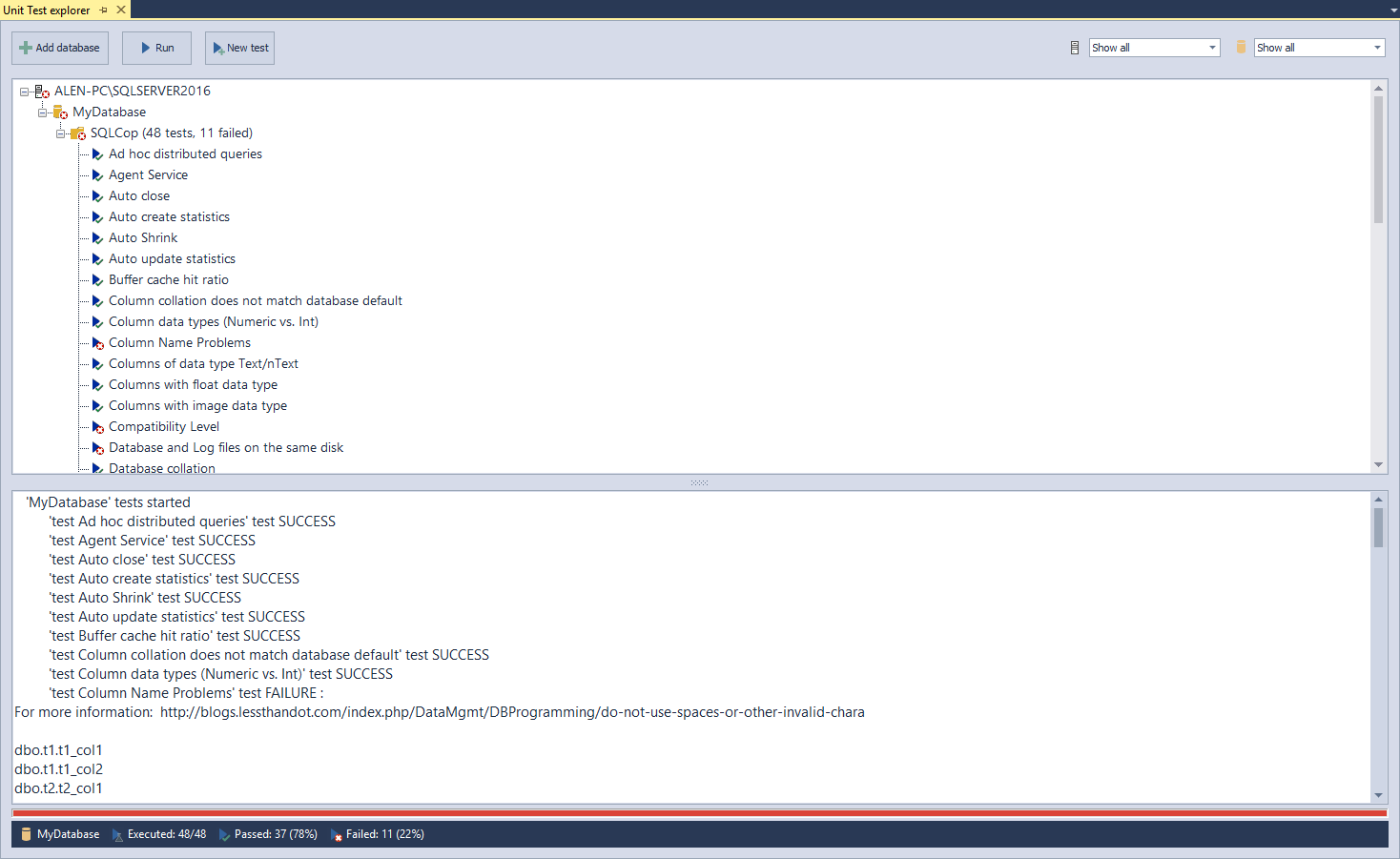Click the Auto close test icon
The image size is (1400, 859).
97,196
